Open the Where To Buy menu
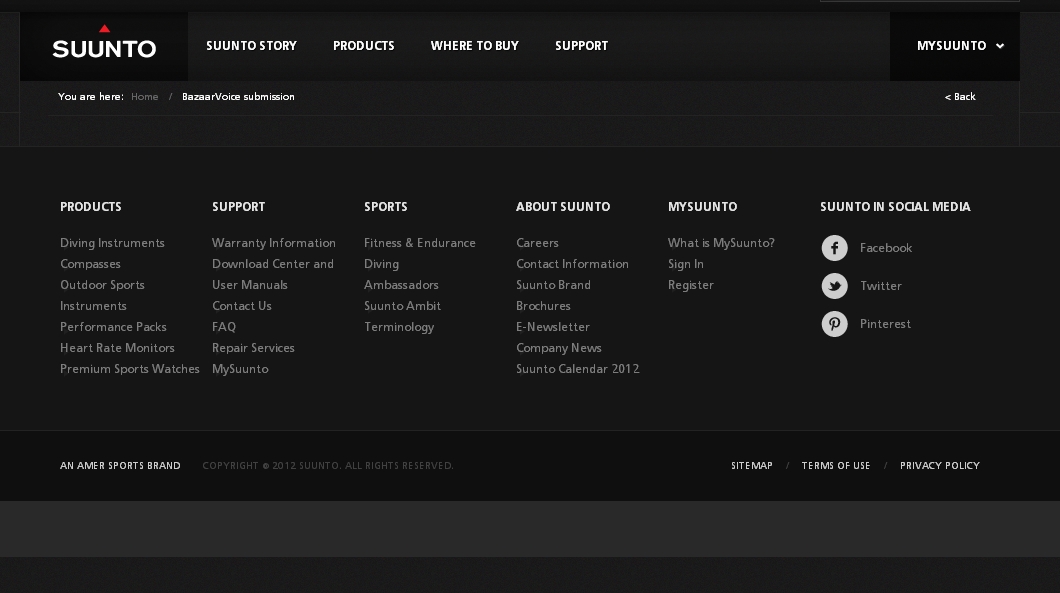Image resolution: width=1060 pixels, height=593 pixels. pos(475,46)
